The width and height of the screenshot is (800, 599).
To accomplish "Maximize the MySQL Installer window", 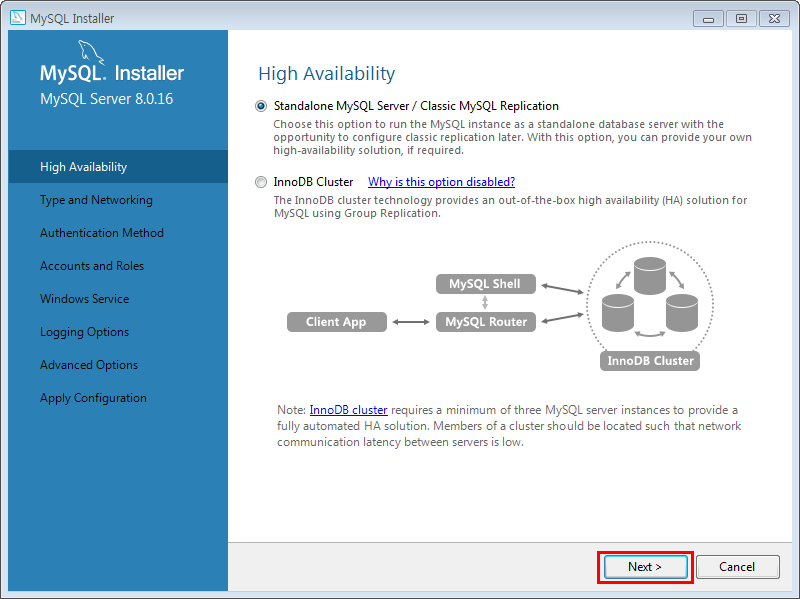I will tap(741, 19).
